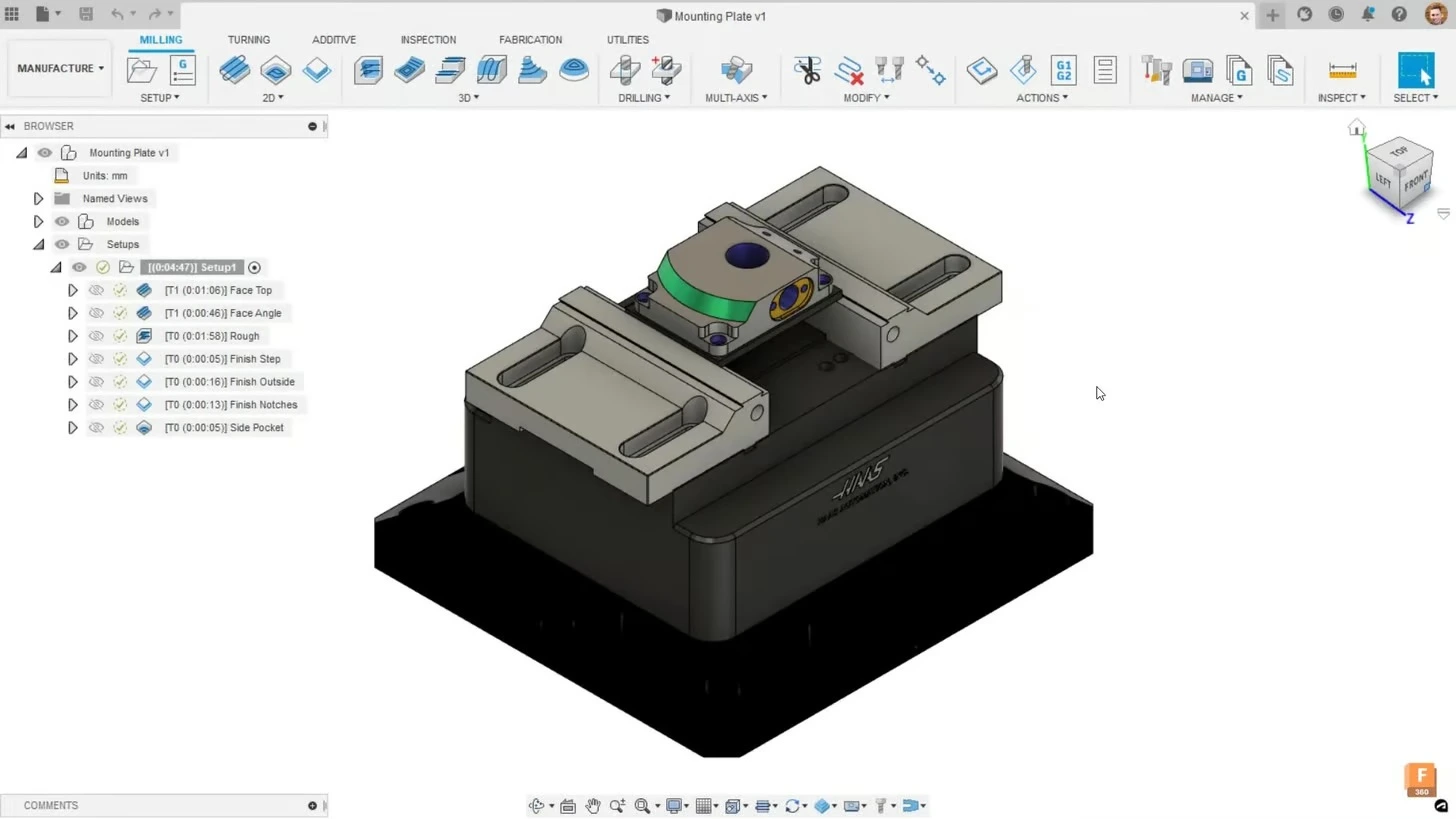The height and width of the screenshot is (819, 1456).
Task: Open the DRILLING menu label
Action: tap(643, 98)
